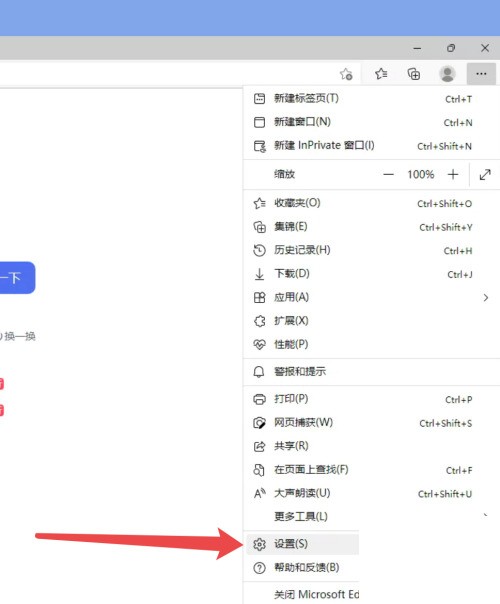Image resolution: width=500 pixels, height=604 pixels.
Task: Restore down the browser window
Action: coord(451,48)
